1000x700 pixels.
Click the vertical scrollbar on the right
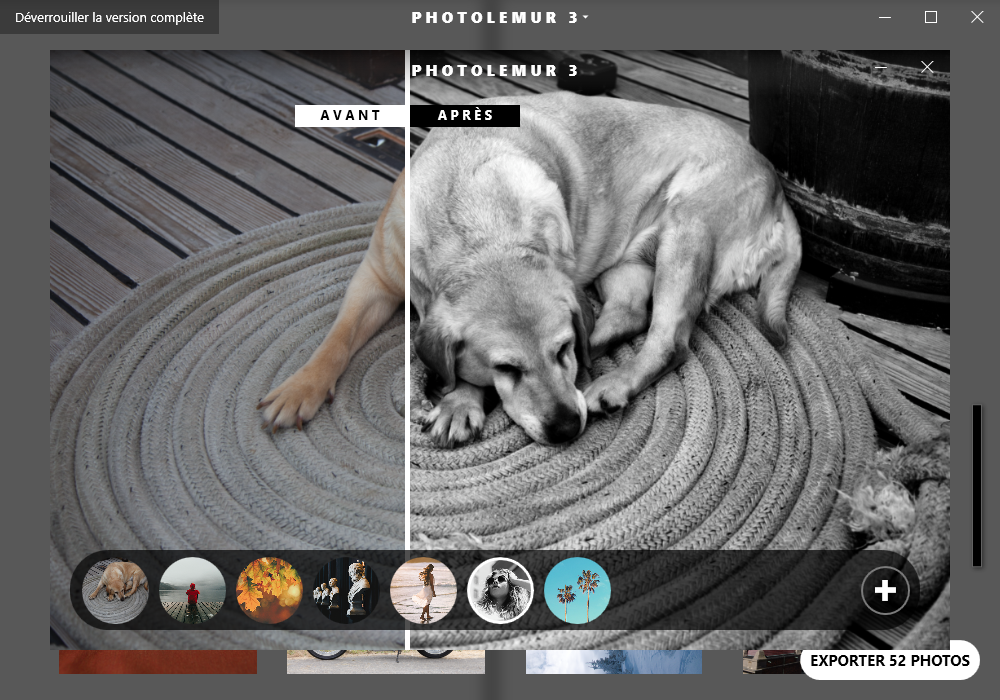pyautogui.click(x=976, y=485)
